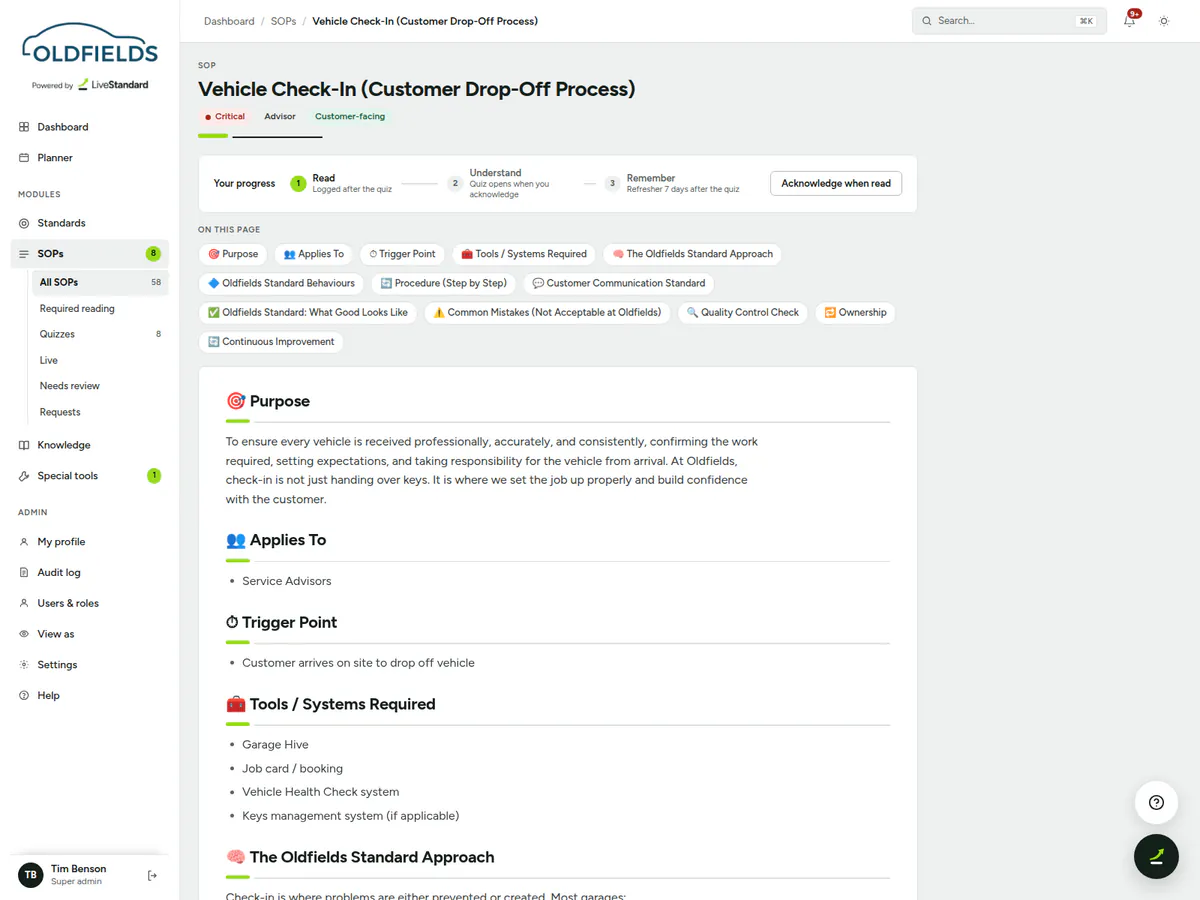Click the Planner calendar icon
The image size is (1200, 900).
pyautogui.click(x=24, y=158)
